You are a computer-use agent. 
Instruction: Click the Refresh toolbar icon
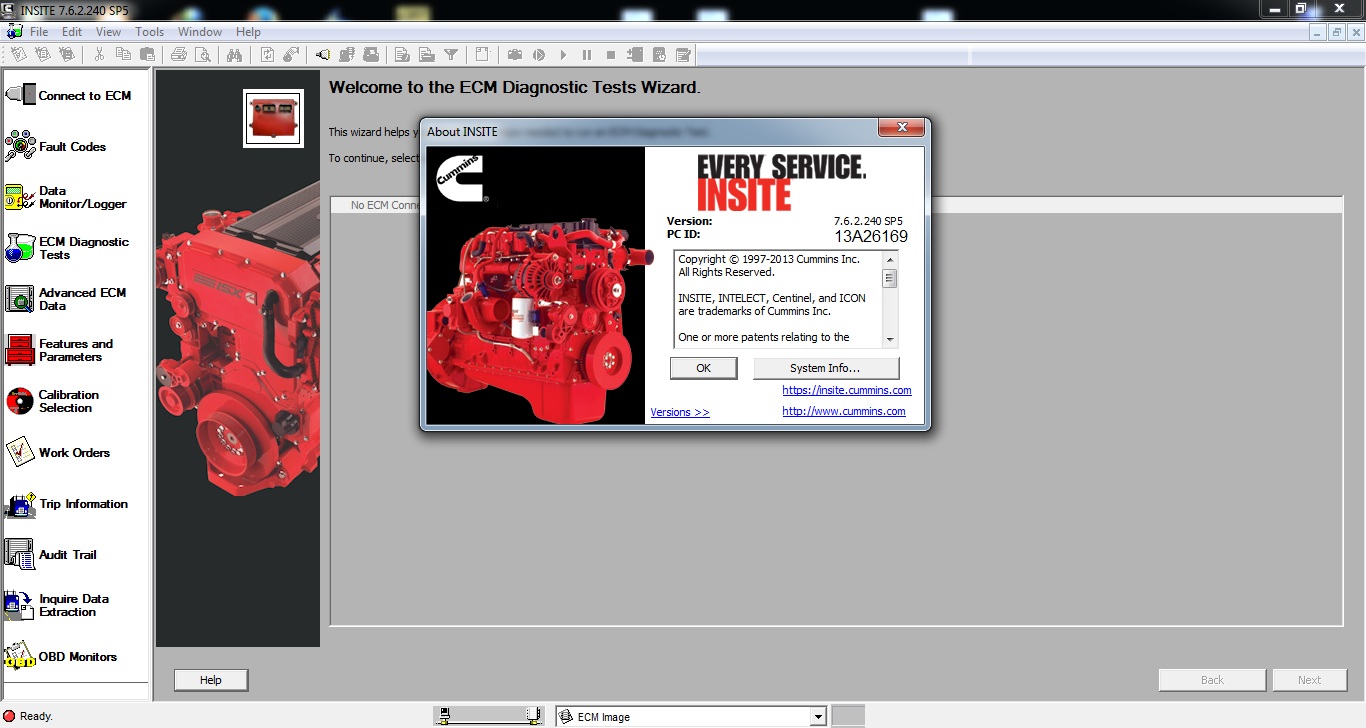click(267, 55)
